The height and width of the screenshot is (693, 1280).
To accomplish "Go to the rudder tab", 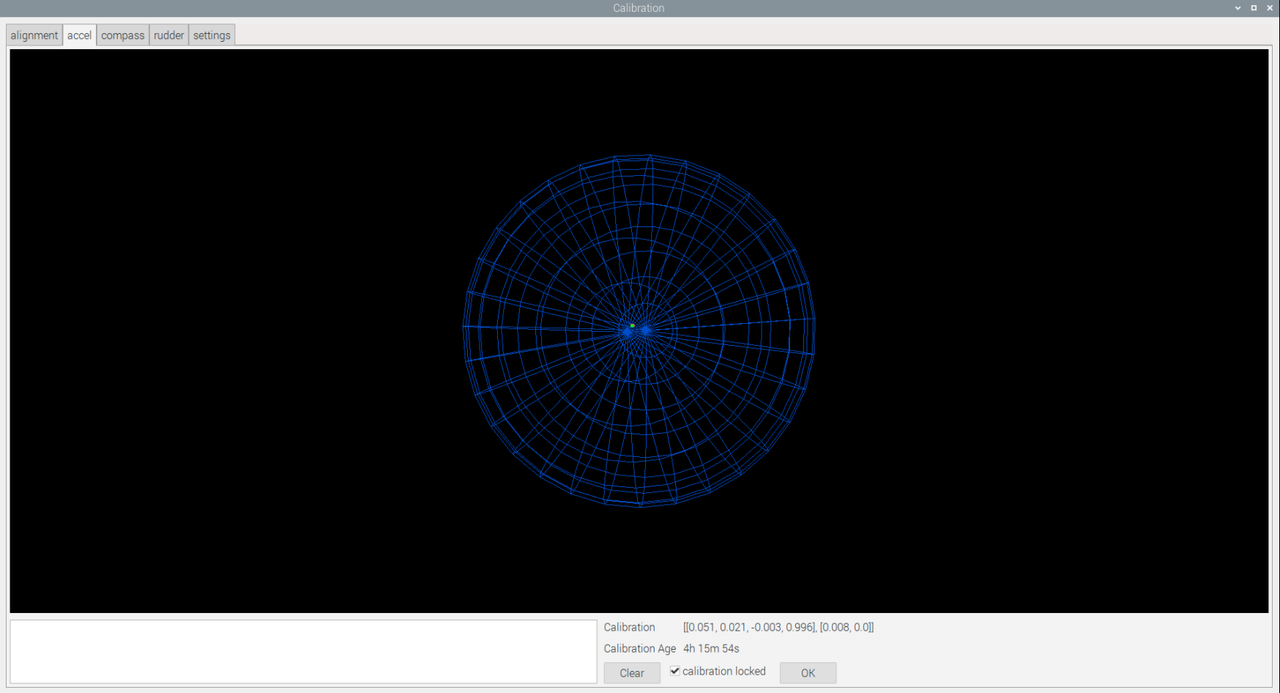I will tap(169, 35).
